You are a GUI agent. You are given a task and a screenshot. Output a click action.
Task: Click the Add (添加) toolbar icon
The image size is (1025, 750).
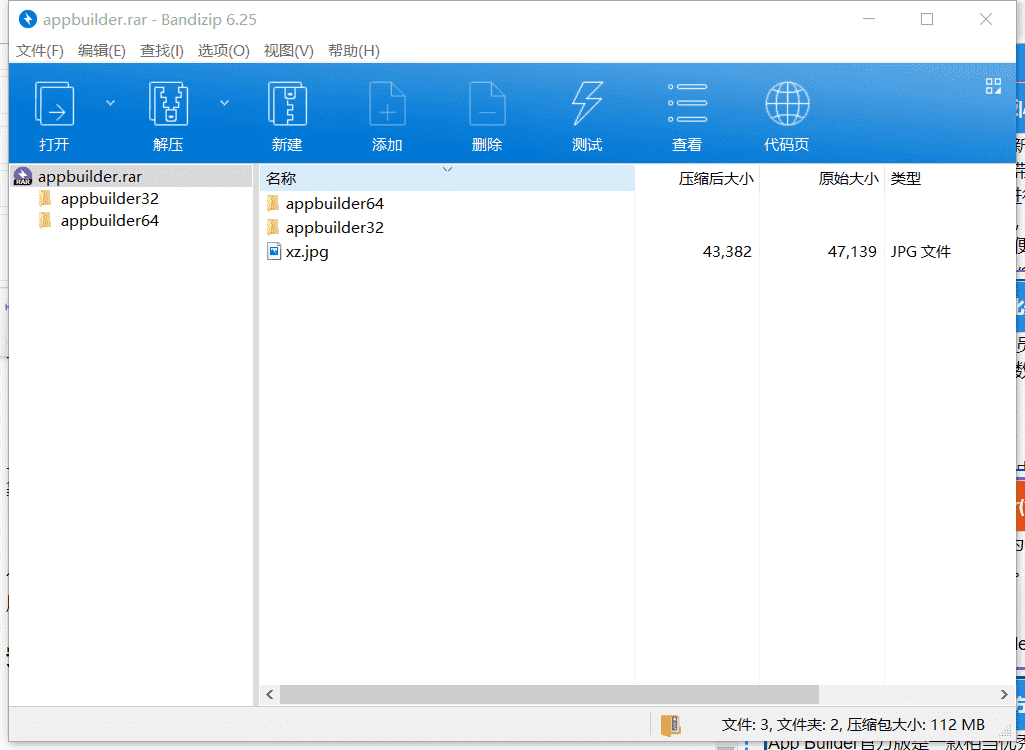[387, 105]
